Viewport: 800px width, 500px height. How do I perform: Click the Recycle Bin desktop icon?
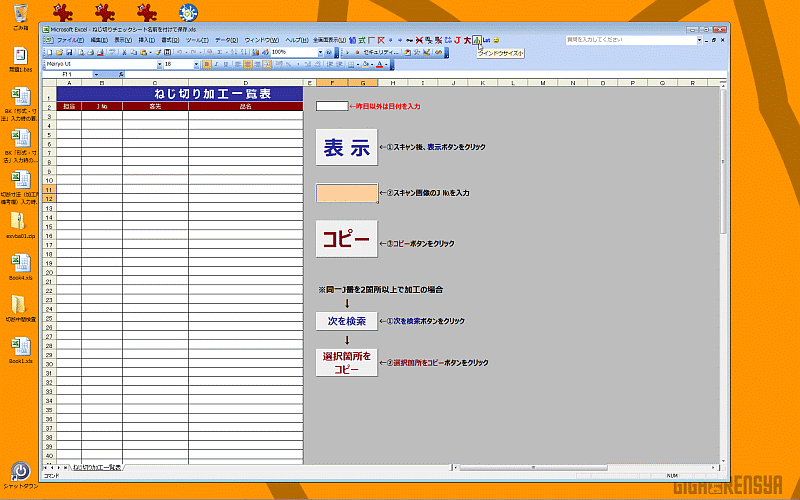tap(20, 17)
